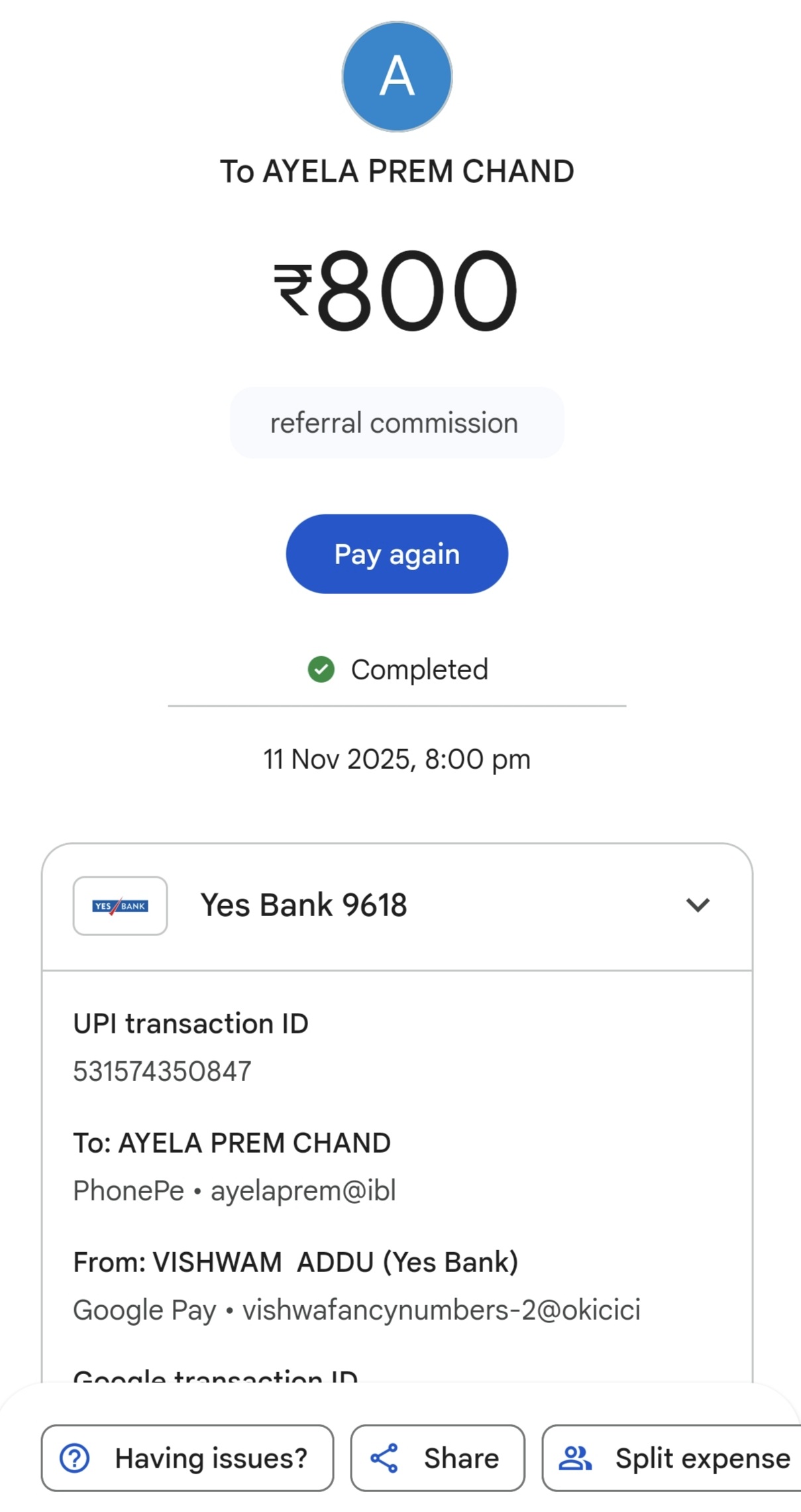Tap the Yes Bank 9618 account name
The image size is (801, 1512).
pyautogui.click(x=303, y=905)
